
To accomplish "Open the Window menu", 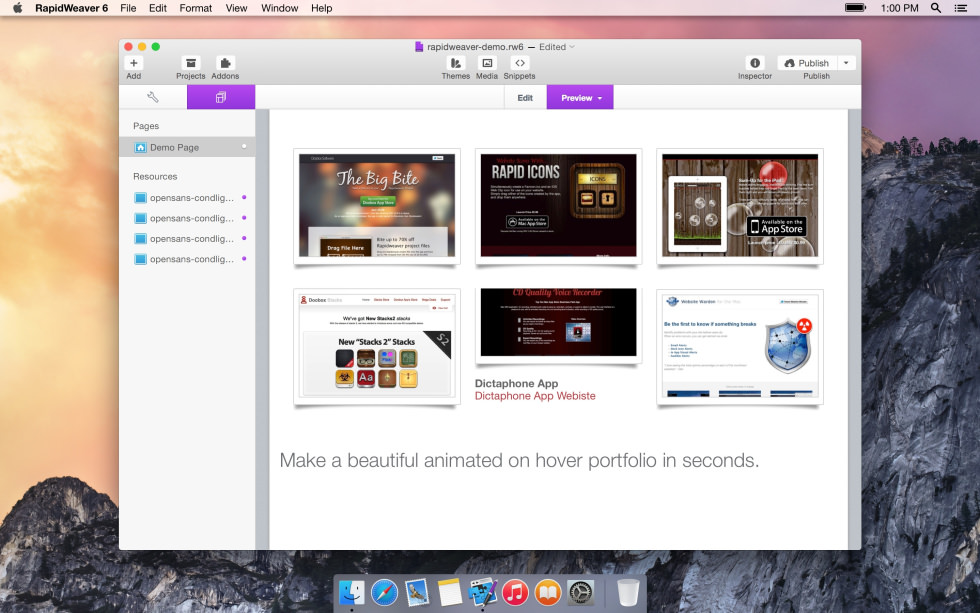I will pyautogui.click(x=279, y=8).
